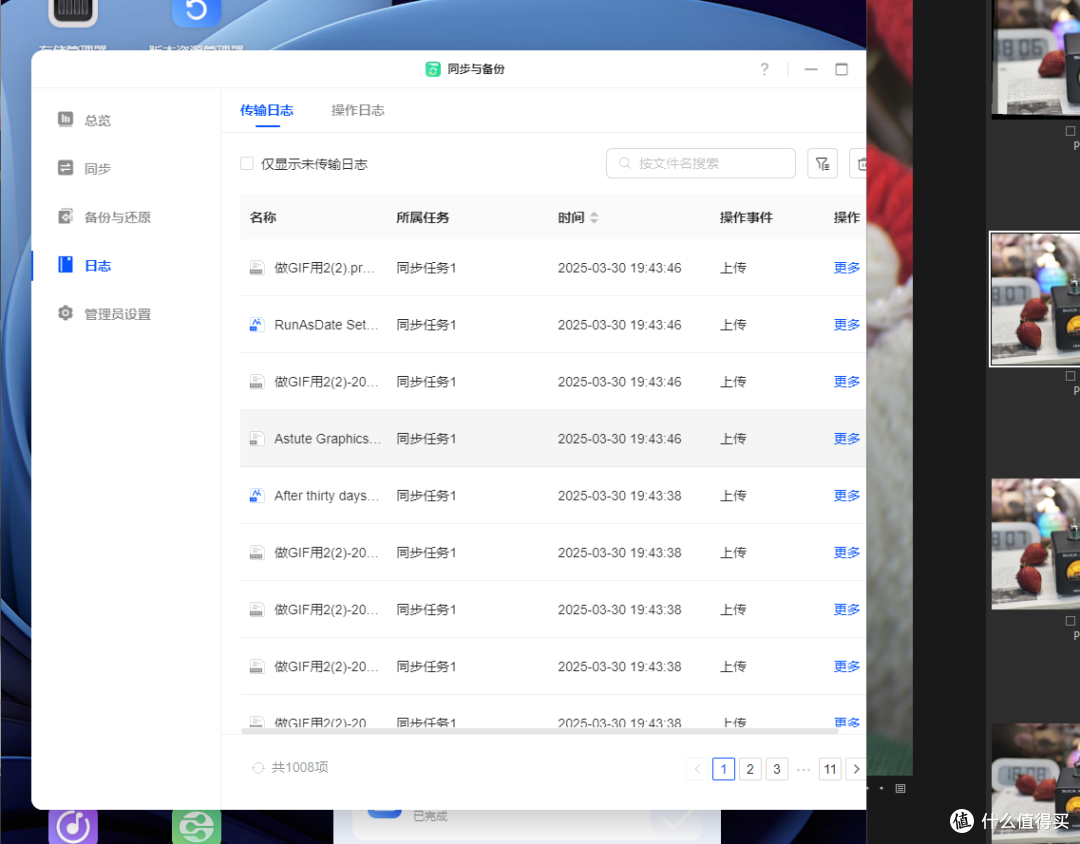Open the filter icon beside the search box
The width and height of the screenshot is (1080, 844).
(x=822, y=162)
